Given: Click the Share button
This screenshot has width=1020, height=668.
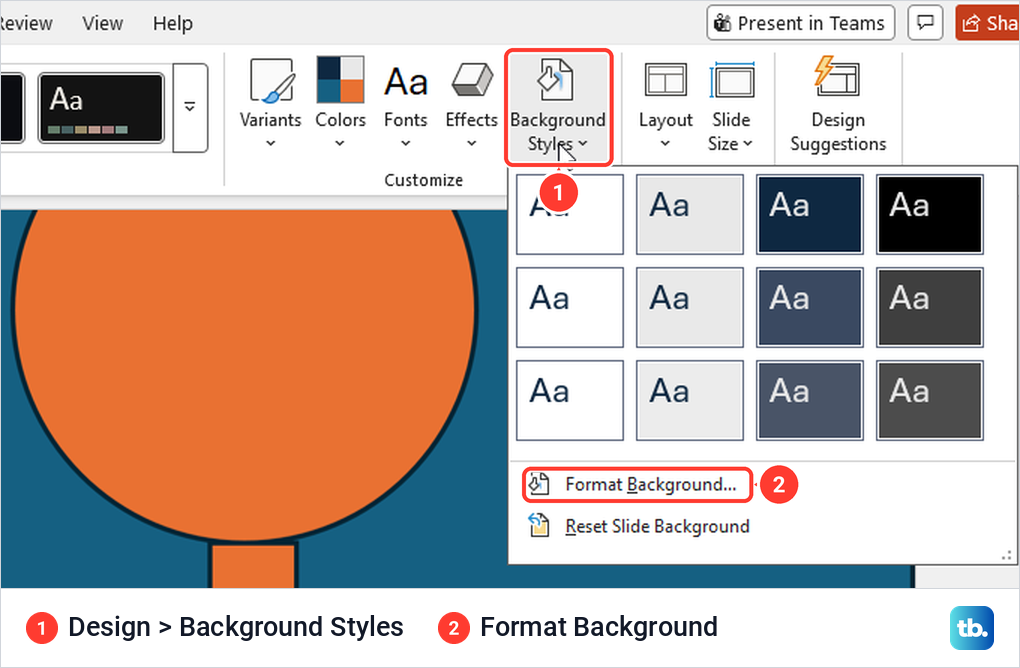Looking at the screenshot, I should 987,23.
